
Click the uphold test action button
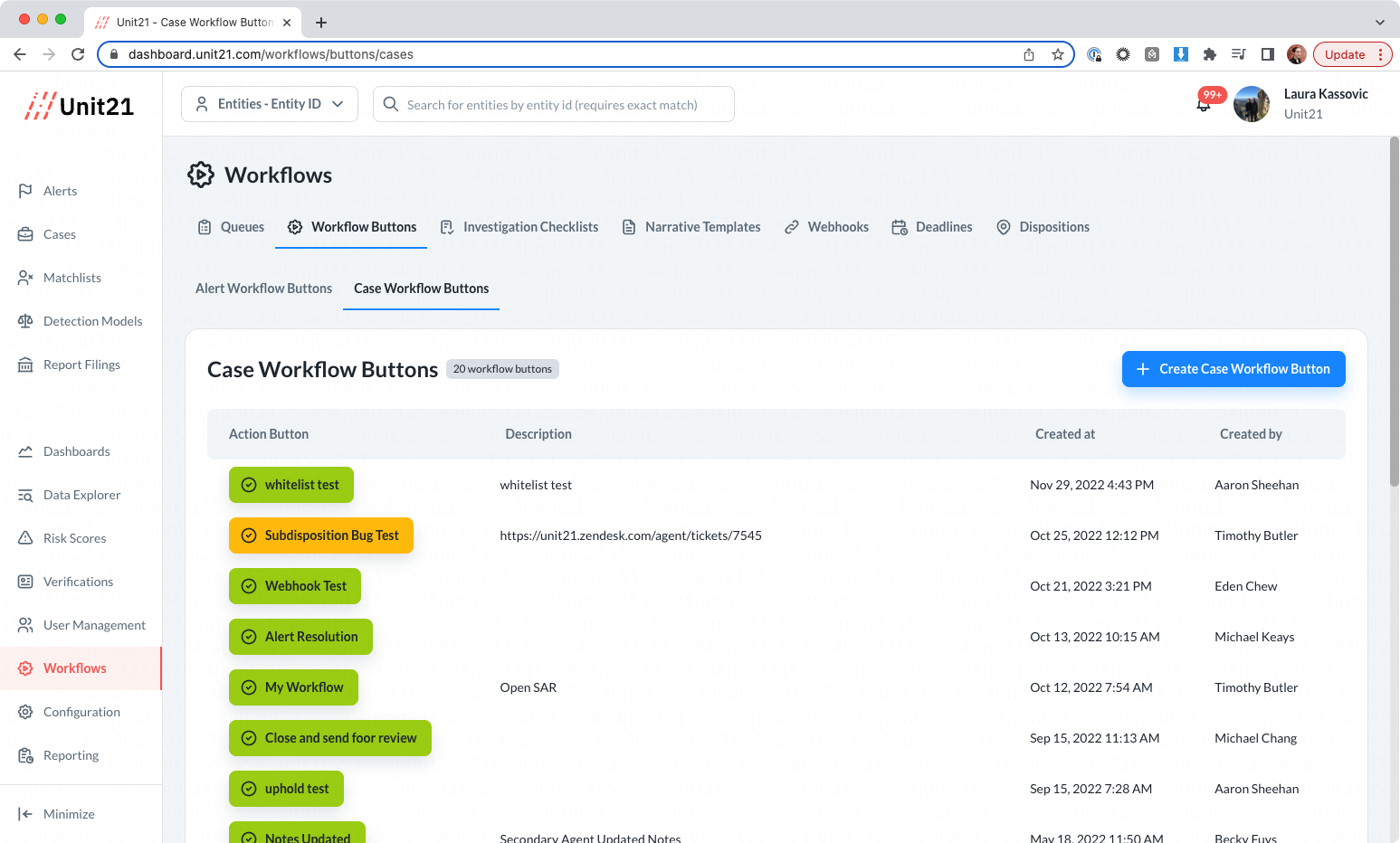[286, 789]
